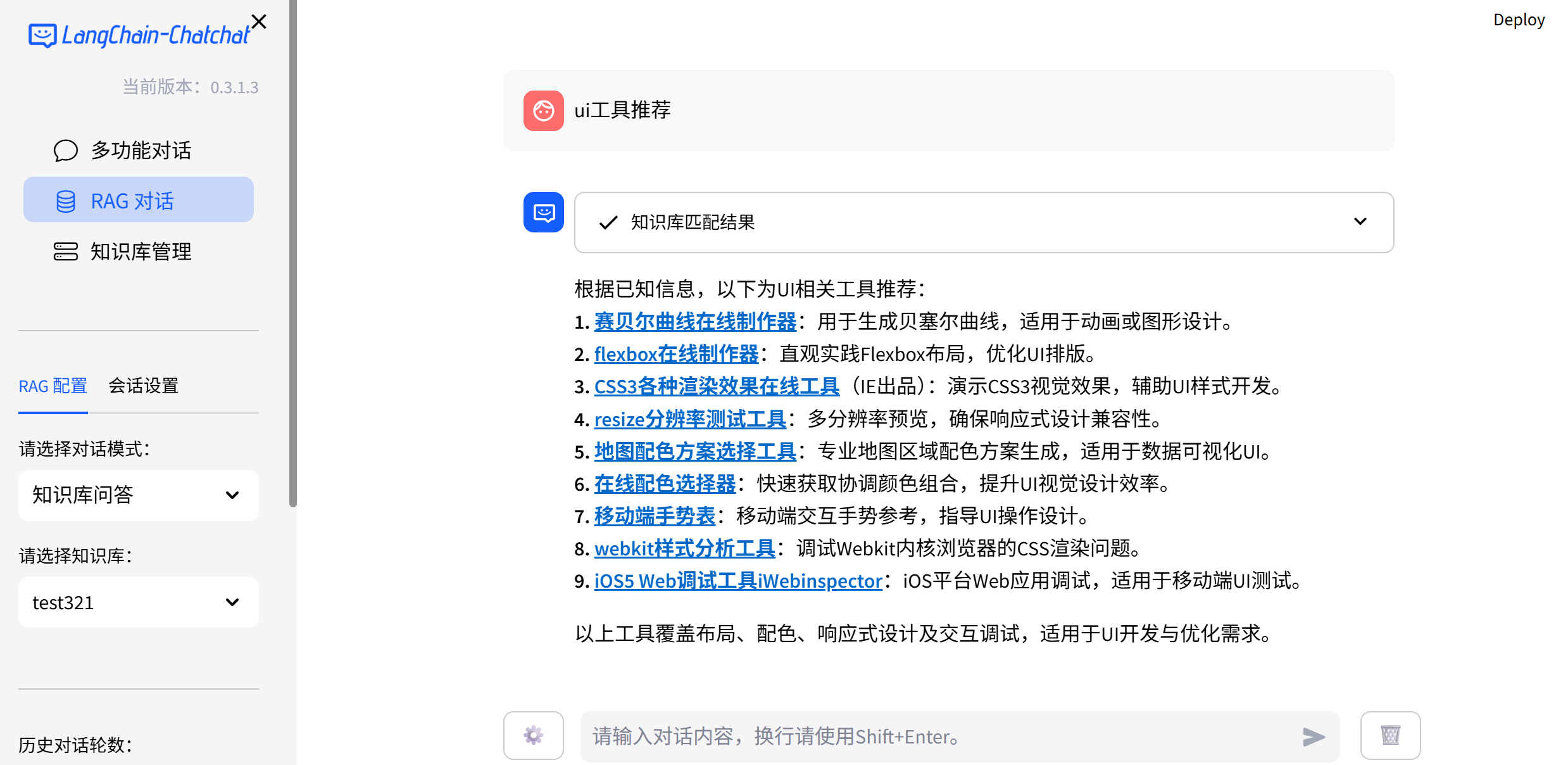Open flexbox在线制作器 link
The image size is (1568, 765).
coord(676,354)
